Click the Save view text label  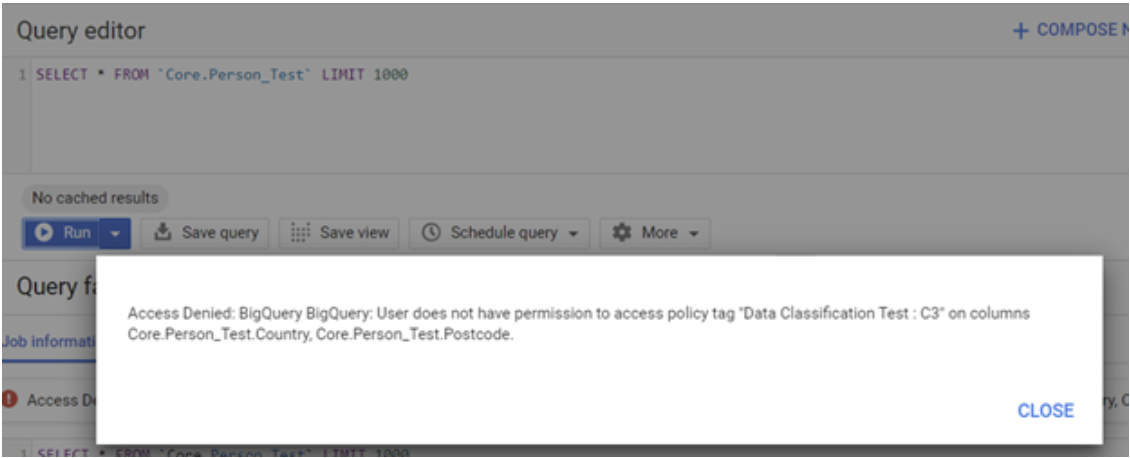coord(354,232)
